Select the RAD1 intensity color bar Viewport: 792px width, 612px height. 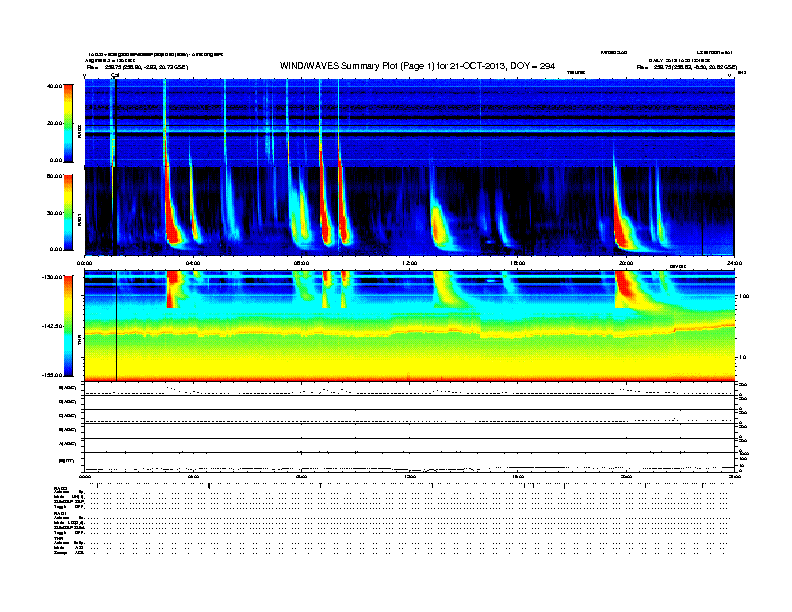(68, 212)
